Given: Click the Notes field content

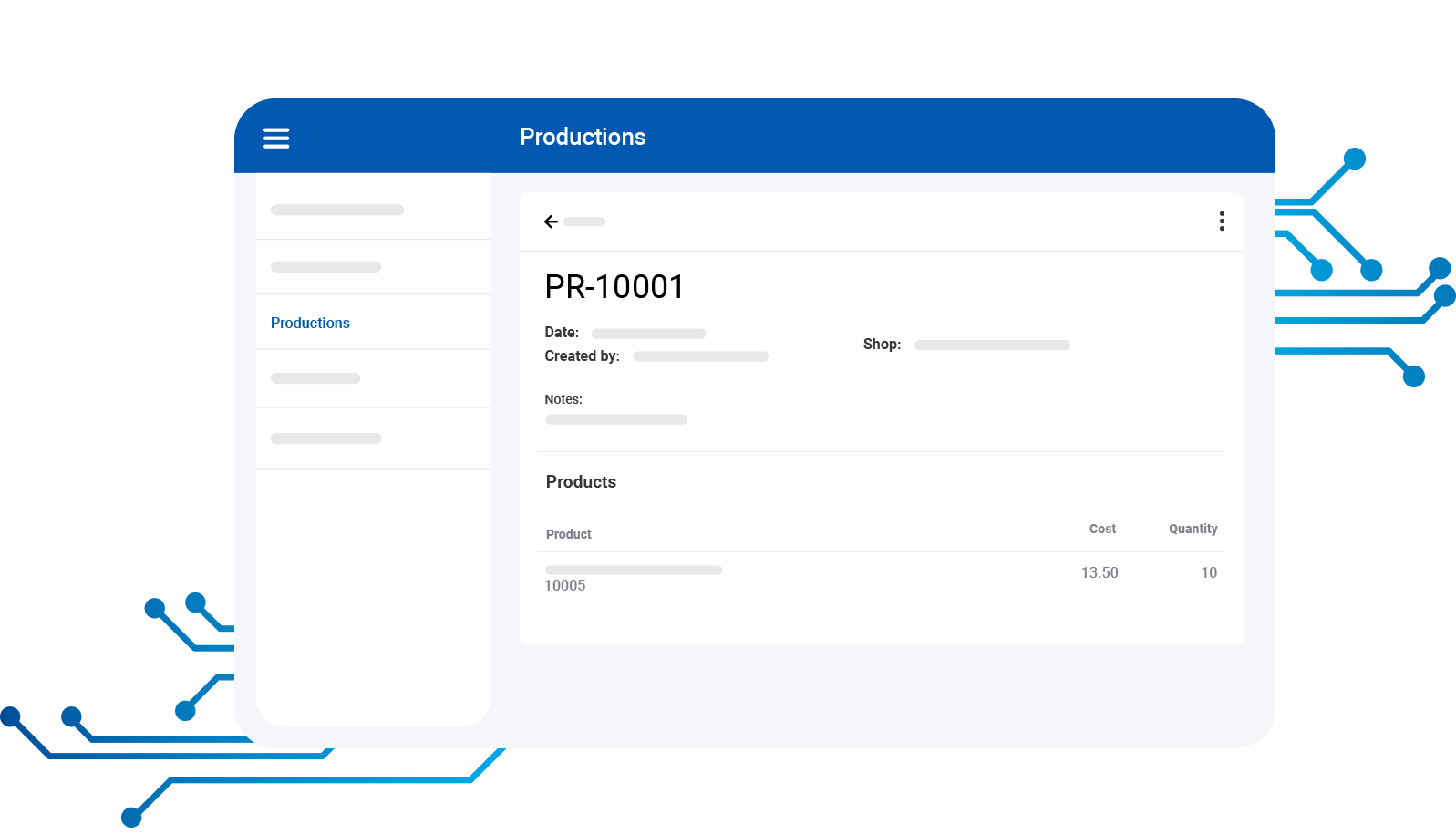Looking at the screenshot, I should pos(616,419).
